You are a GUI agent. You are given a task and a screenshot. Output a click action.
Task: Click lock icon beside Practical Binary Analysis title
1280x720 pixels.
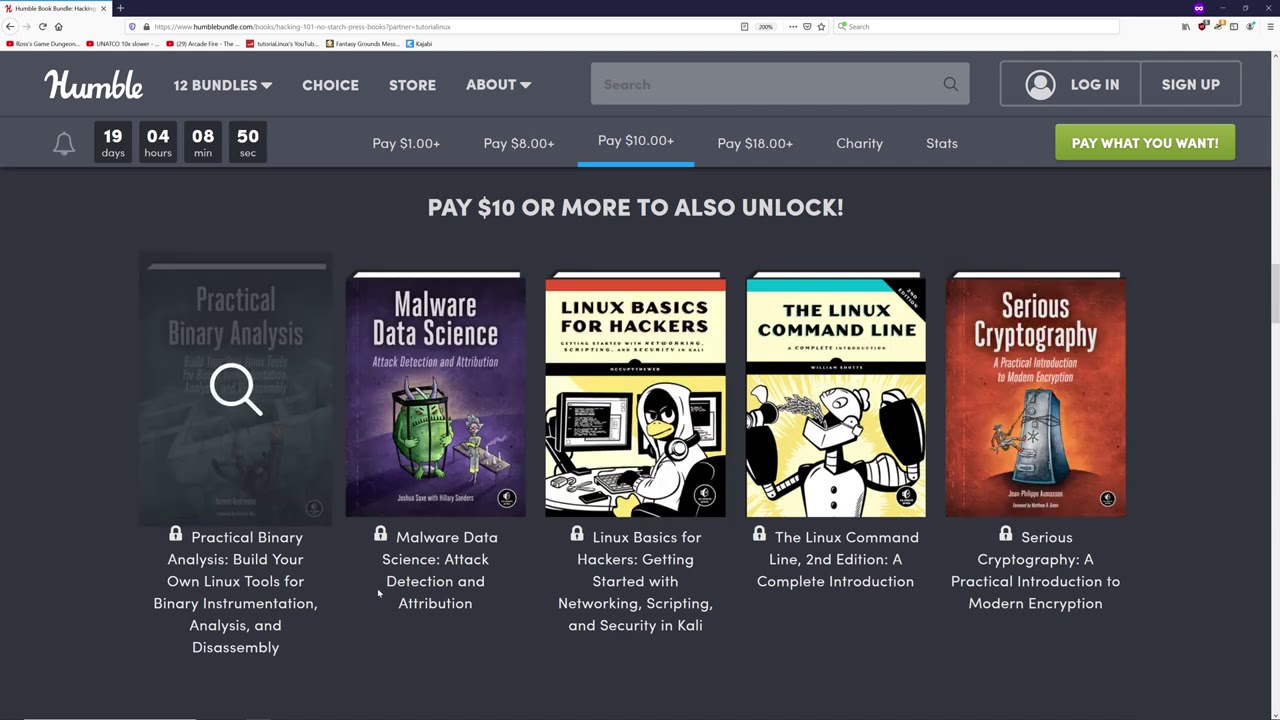pyautogui.click(x=175, y=534)
